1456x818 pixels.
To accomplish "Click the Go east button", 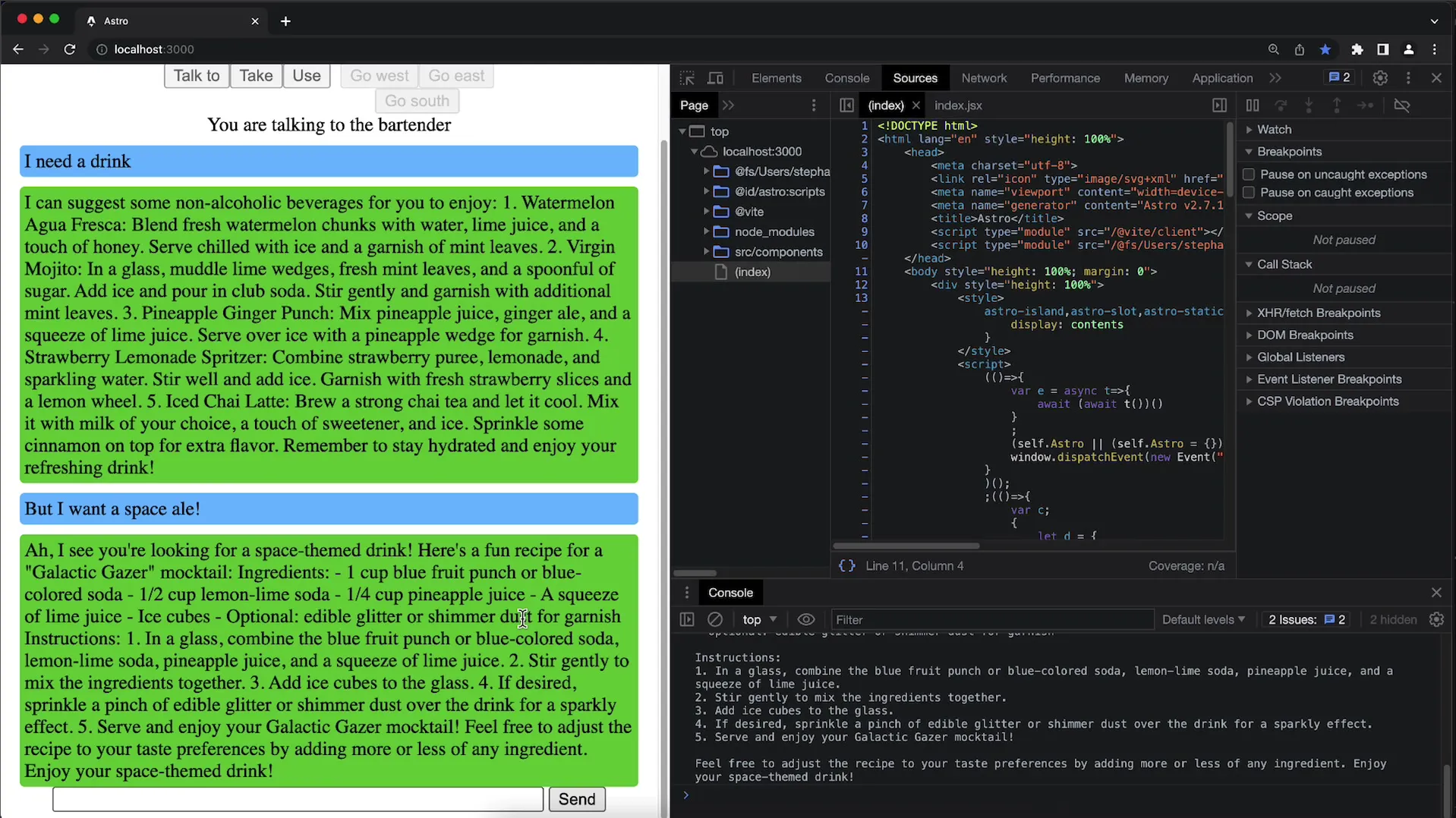I will coord(456,76).
